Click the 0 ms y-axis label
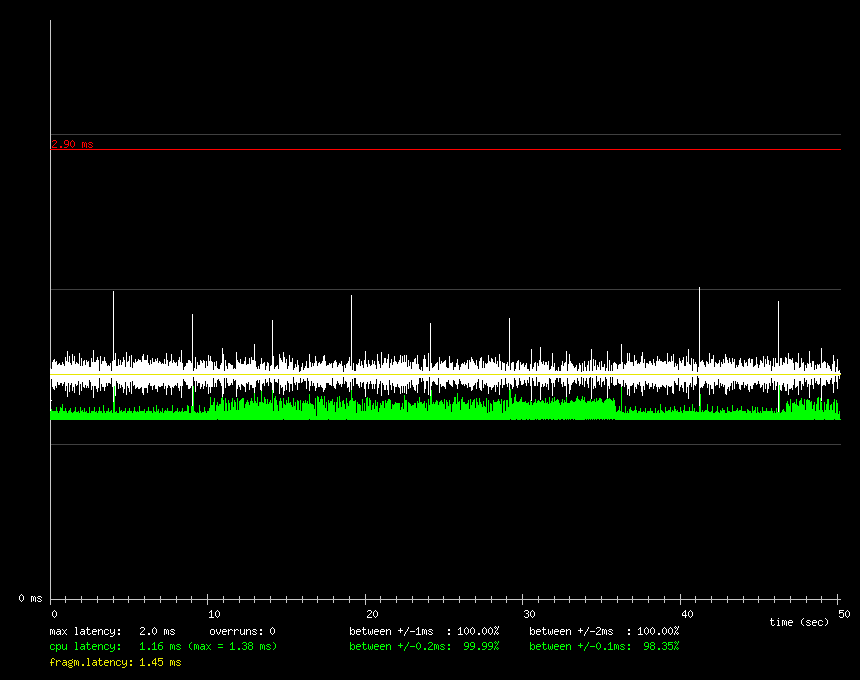The image size is (860, 680). coord(30,598)
